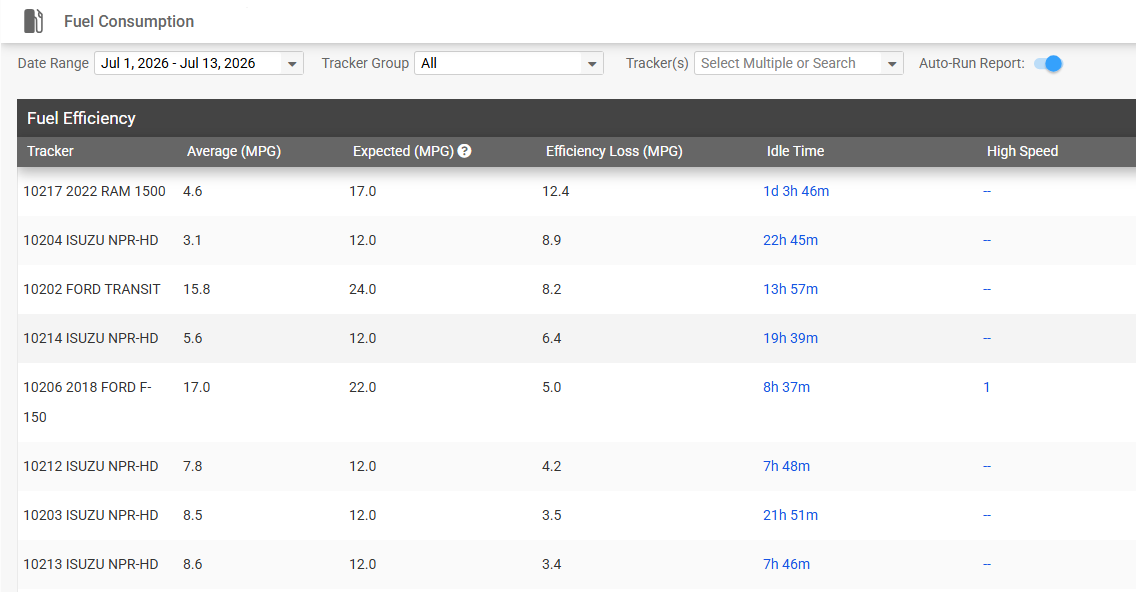Sort by the High Speed column header
1136x592 pixels.
point(1022,151)
